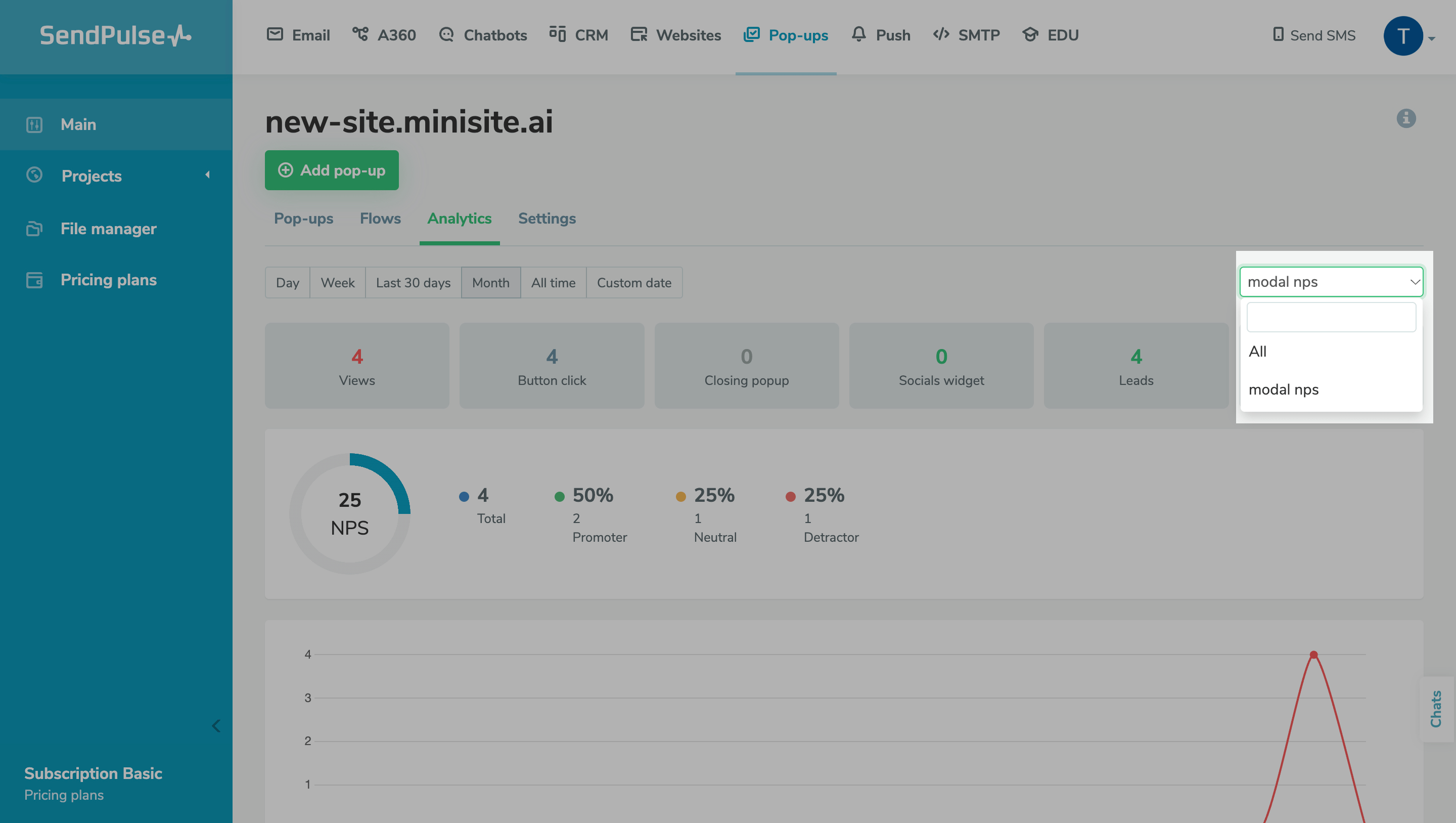
Task: Open the Settings tab
Action: coord(547,219)
